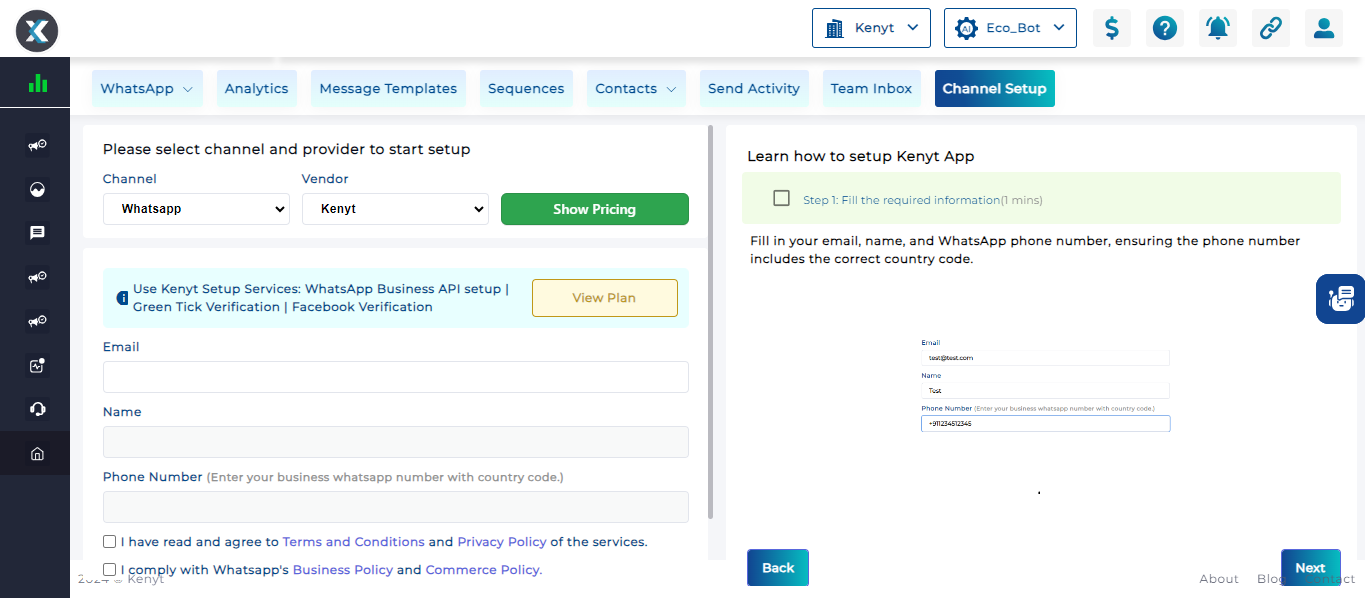This screenshot has height=598, width=1365.
Task: Open the green bar chart dashboard icon
Action: [38, 83]
